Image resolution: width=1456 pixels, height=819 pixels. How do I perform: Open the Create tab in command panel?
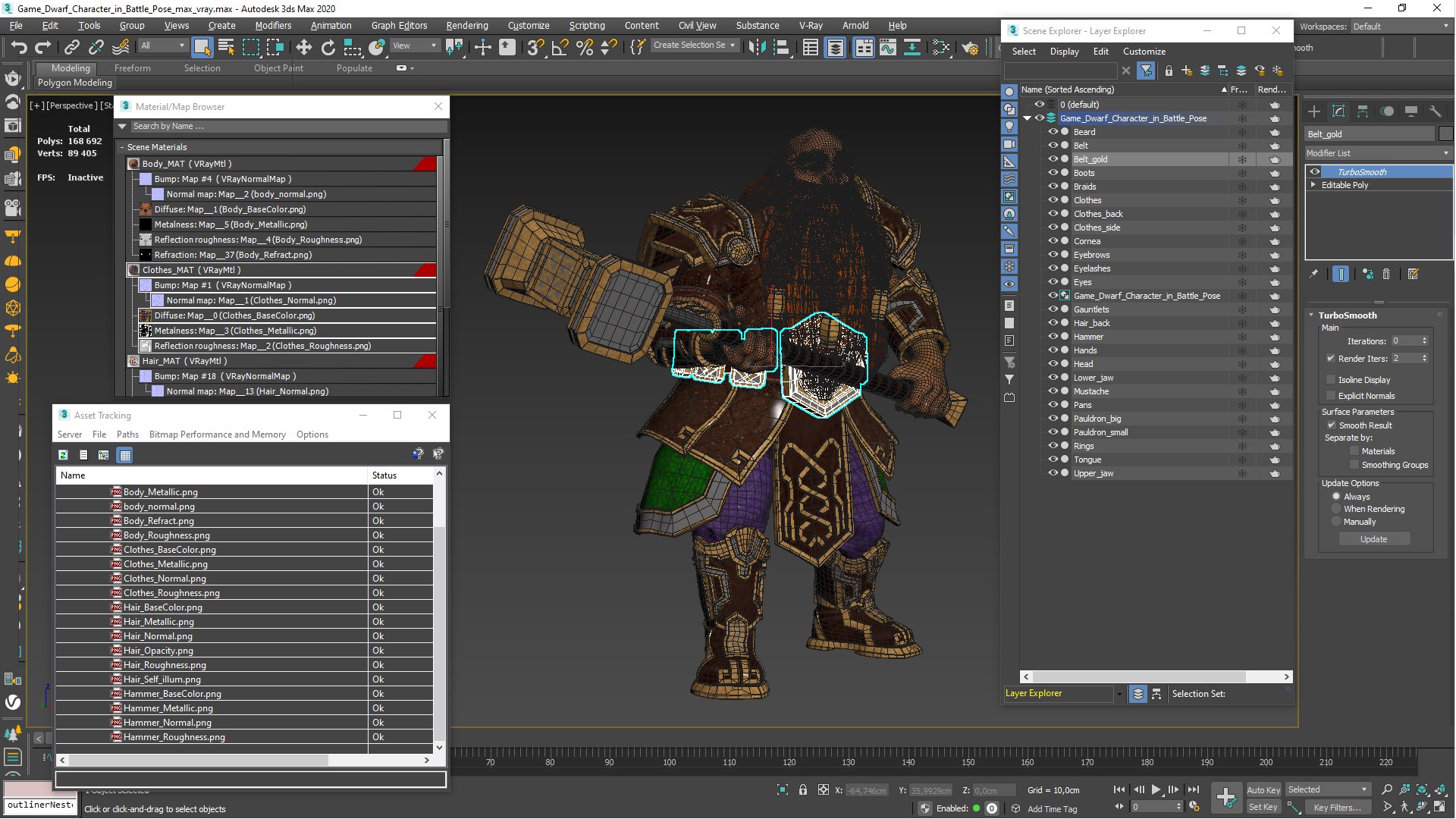coord(1314,111)
